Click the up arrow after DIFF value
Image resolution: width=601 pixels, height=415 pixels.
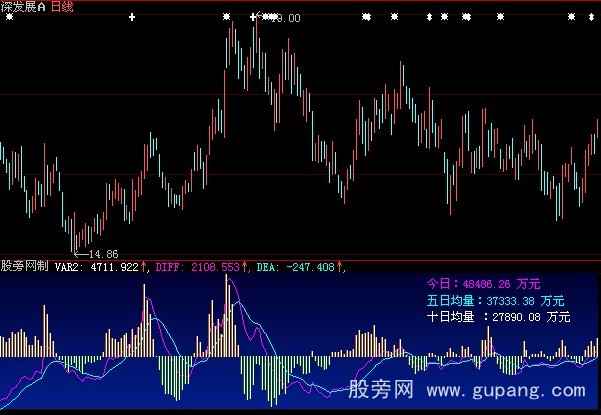tap(245, 267)
